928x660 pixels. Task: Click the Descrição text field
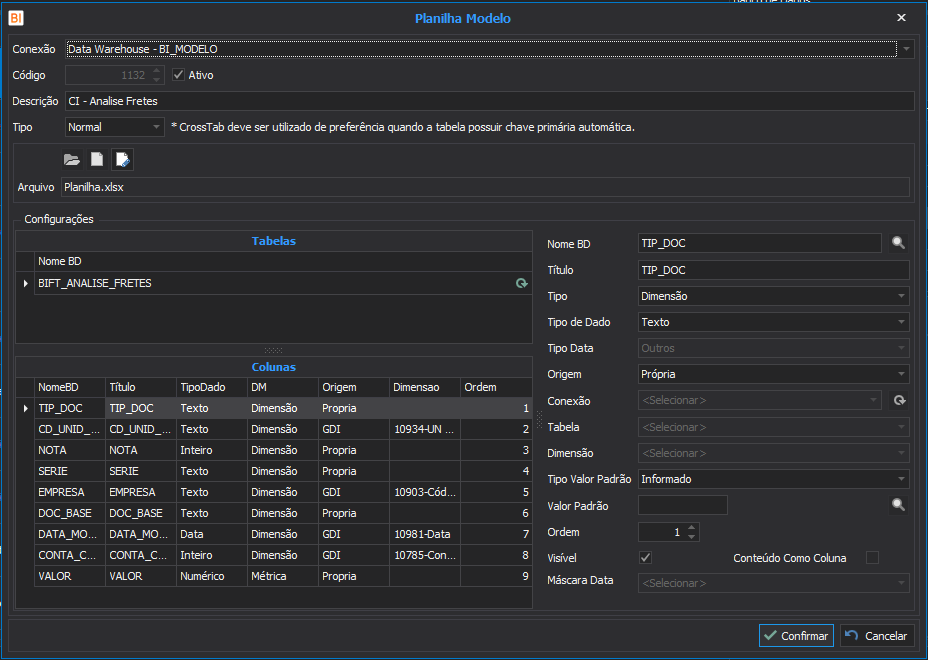point(488,101)
